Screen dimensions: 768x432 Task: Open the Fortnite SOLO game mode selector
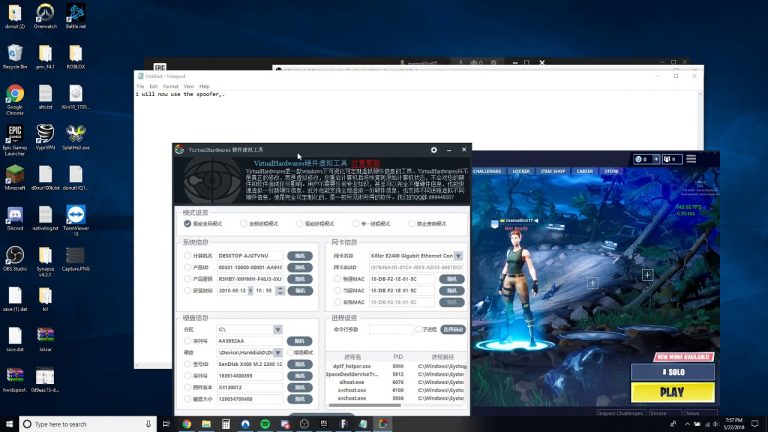pos(672,372)
